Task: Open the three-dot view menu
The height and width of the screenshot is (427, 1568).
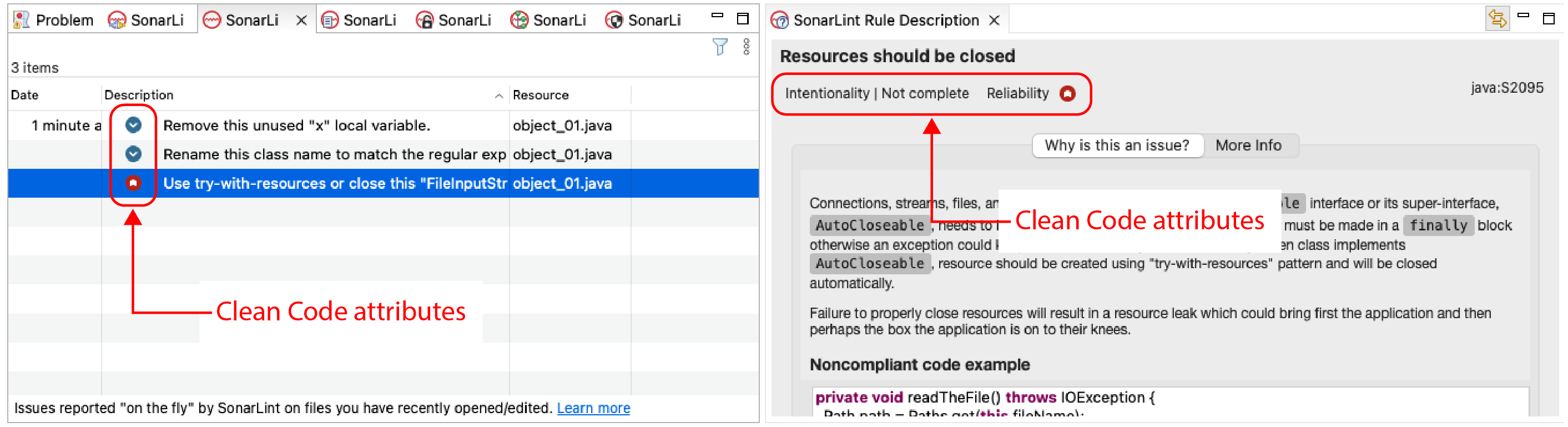Action: pos(747,47)
